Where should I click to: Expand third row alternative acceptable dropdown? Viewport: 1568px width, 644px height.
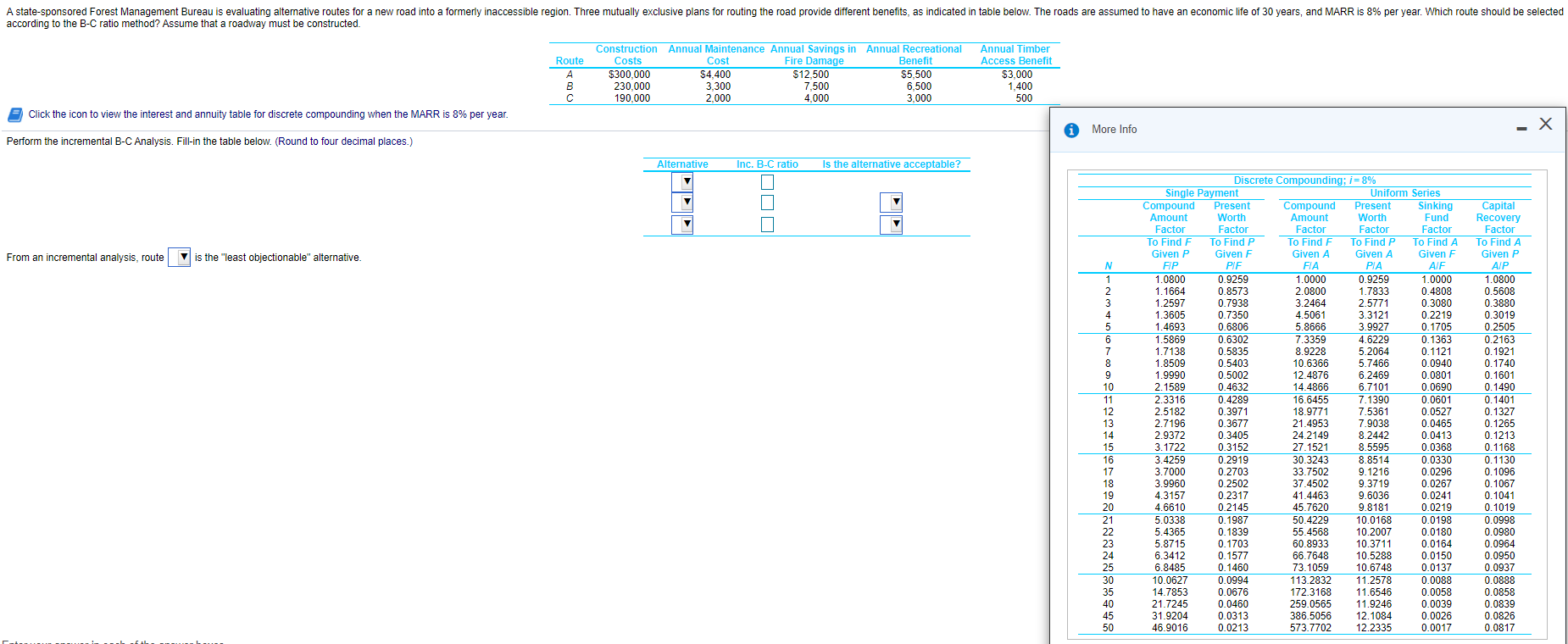pos(891,225)
